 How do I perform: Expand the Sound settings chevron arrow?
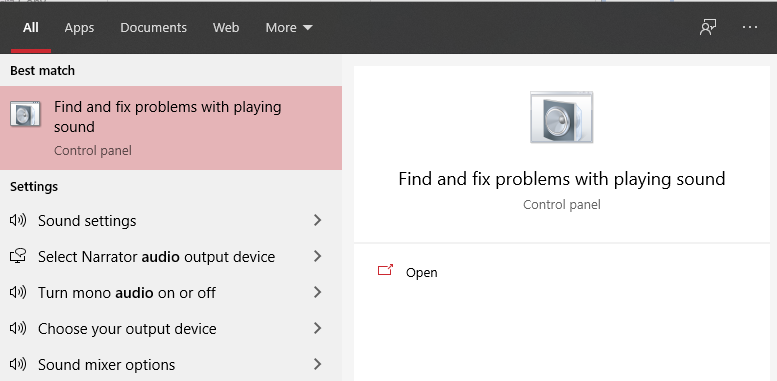click(x=318, y=220)
